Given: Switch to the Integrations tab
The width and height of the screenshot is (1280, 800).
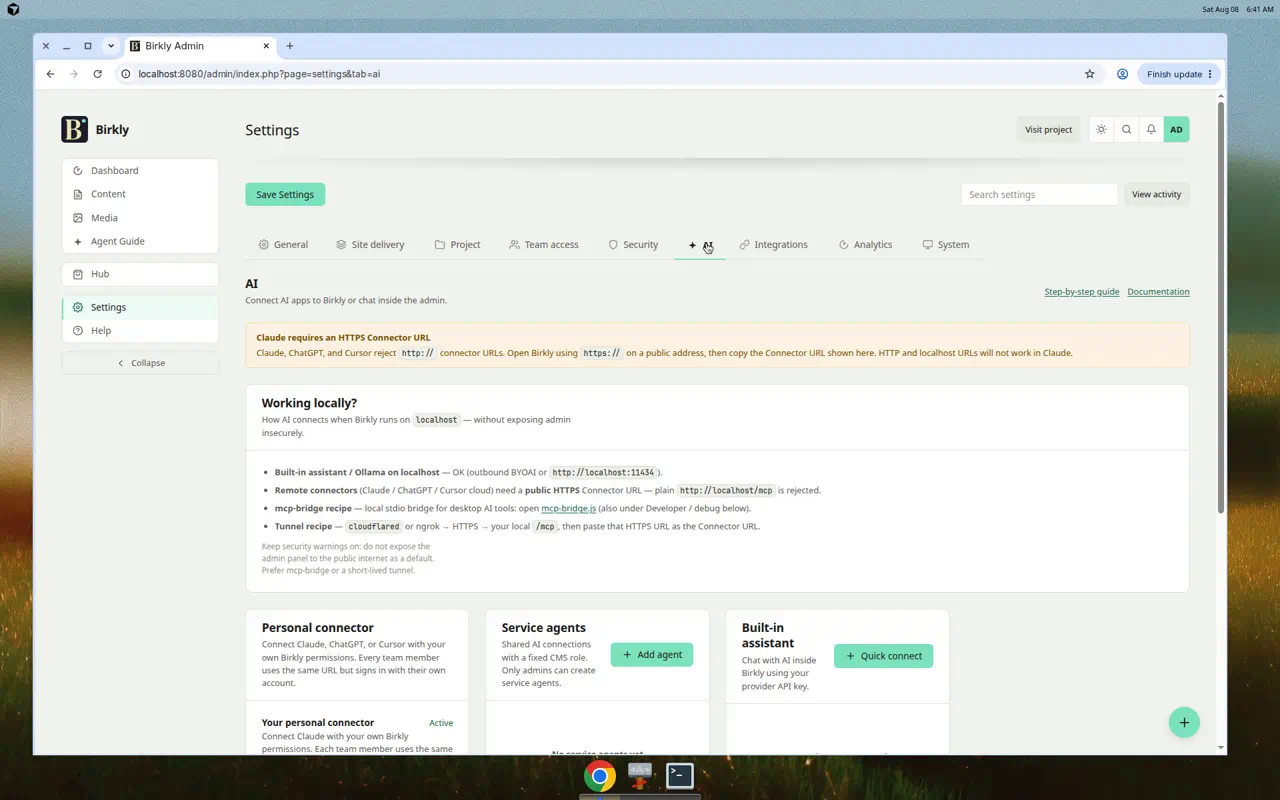Looking at the screenshot, I should 773,245.
